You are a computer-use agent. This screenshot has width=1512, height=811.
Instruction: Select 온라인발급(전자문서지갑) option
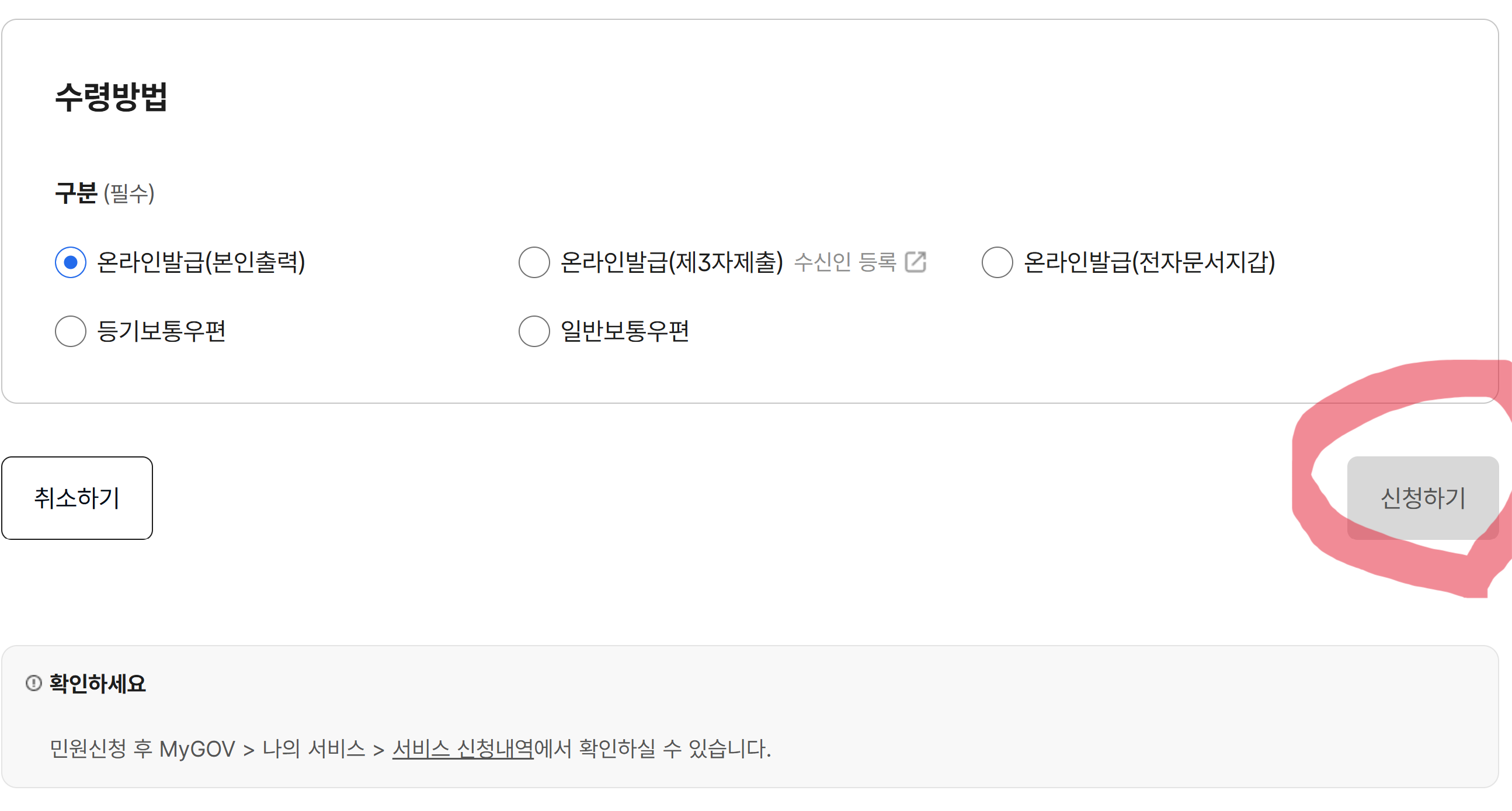pos(997,264)
